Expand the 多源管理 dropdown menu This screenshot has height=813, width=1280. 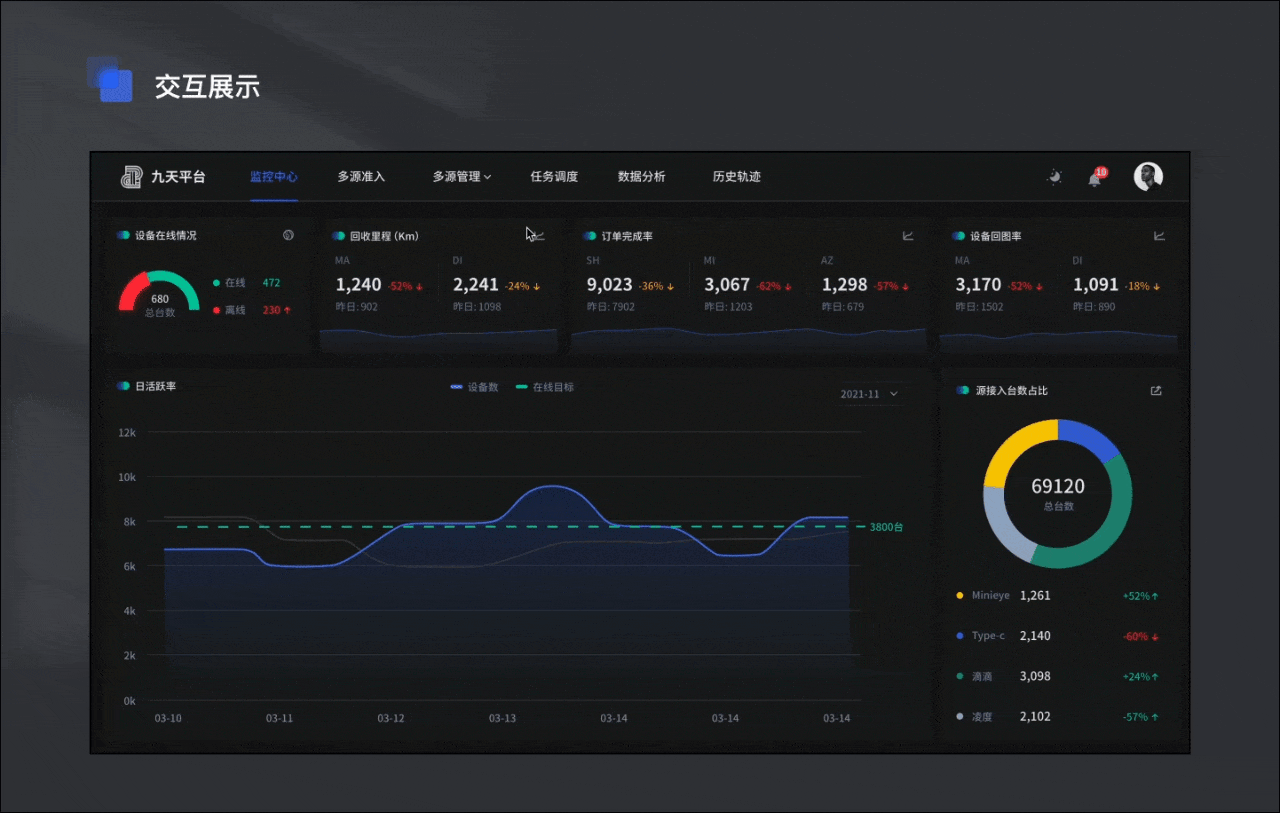point(462,177)
